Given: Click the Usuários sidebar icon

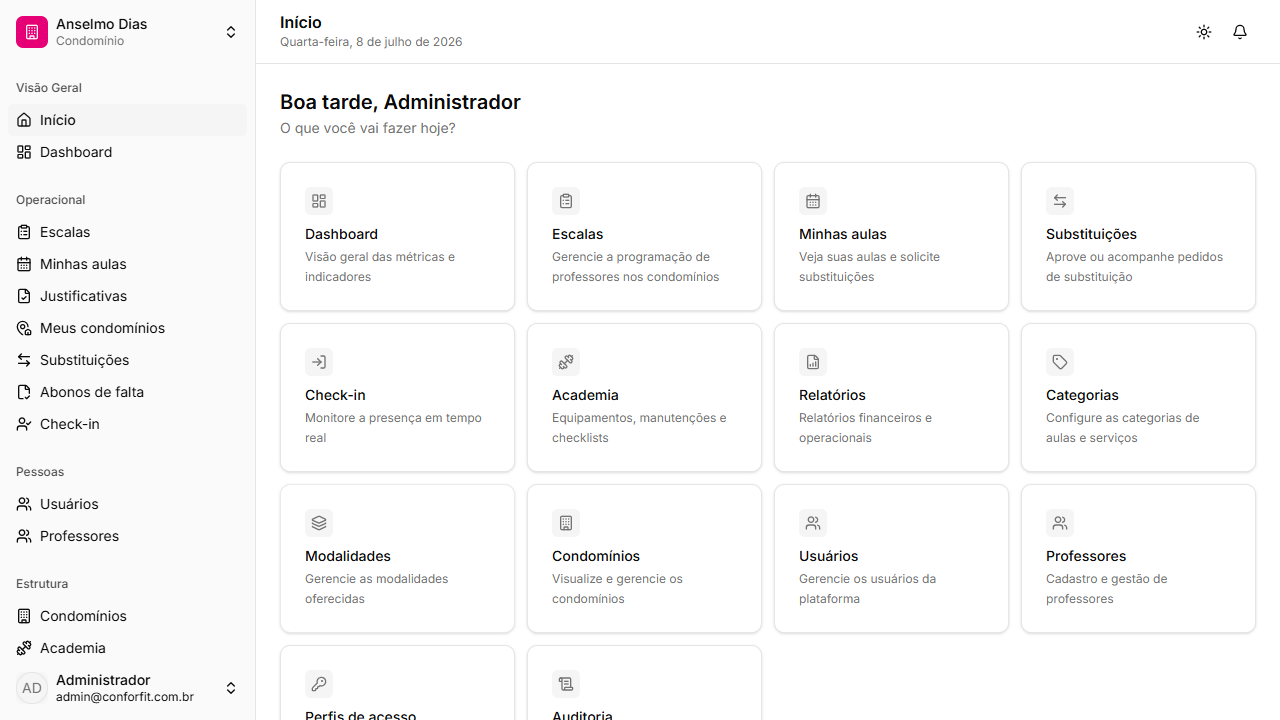Looking at the screenshot, I should 24,504.
